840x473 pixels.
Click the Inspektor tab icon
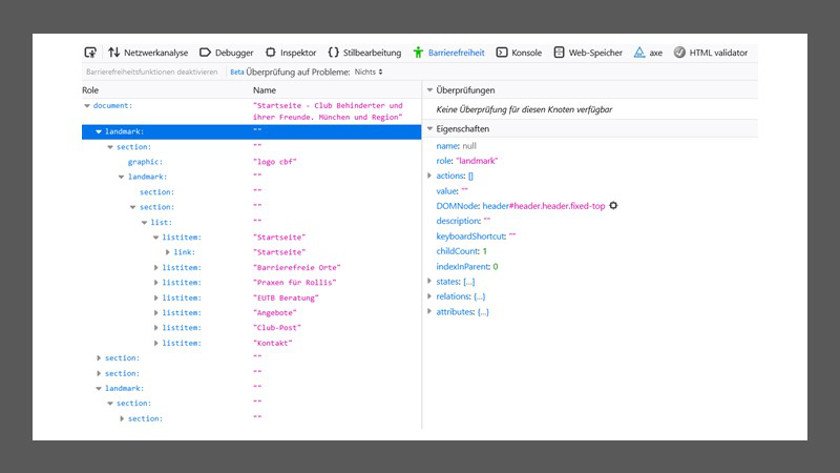(x=271, y=52)
